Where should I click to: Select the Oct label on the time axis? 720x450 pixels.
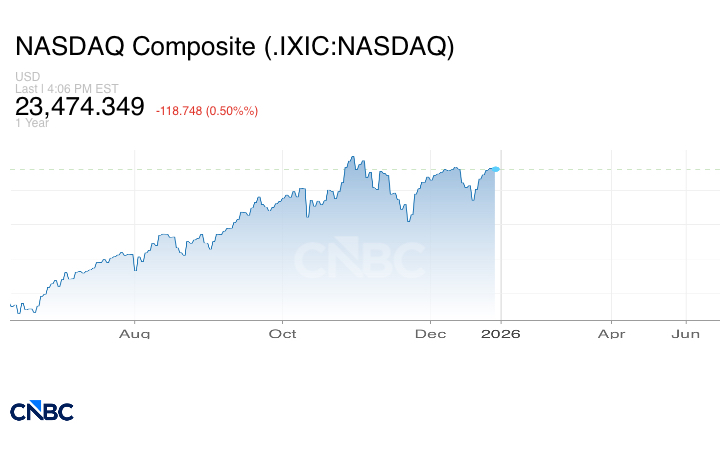[x=283, y=333]
